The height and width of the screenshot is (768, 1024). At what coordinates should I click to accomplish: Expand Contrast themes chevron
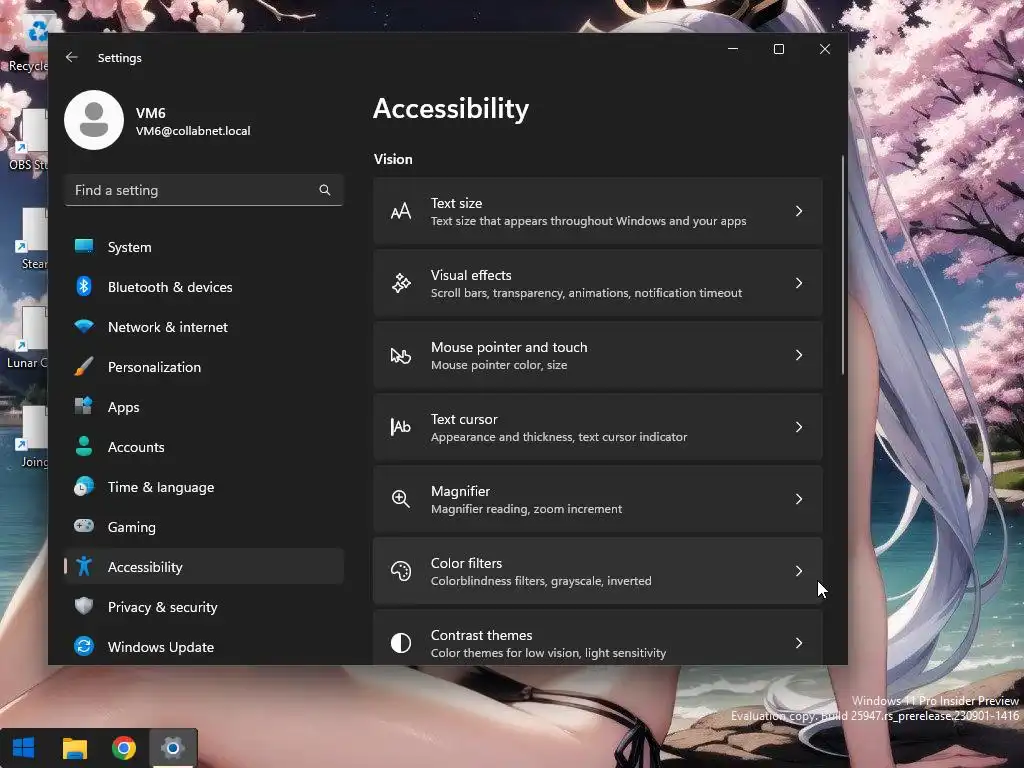[799, 643]
